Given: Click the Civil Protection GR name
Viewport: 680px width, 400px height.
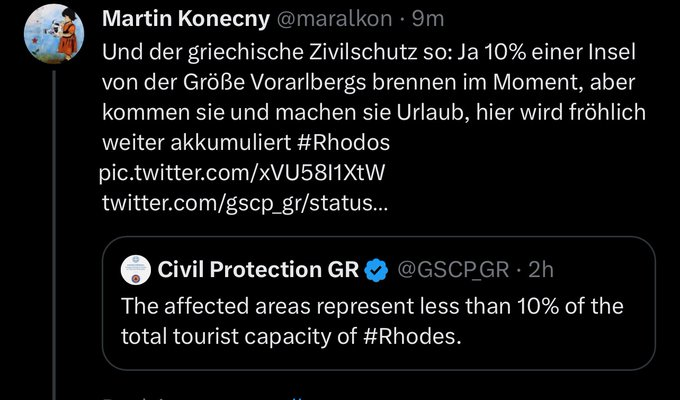Looking at the screenshot, I should pos(256,268).
